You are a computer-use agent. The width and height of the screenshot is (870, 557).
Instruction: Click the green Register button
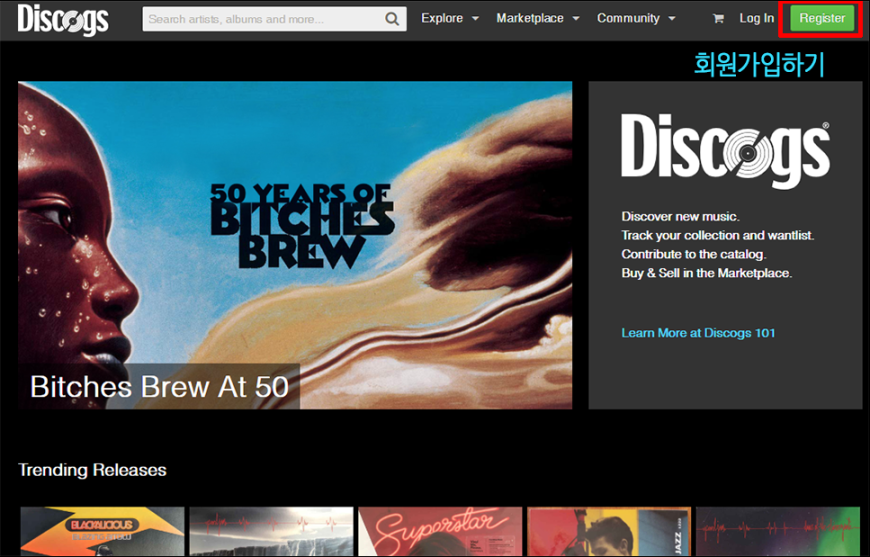[822, 18]
